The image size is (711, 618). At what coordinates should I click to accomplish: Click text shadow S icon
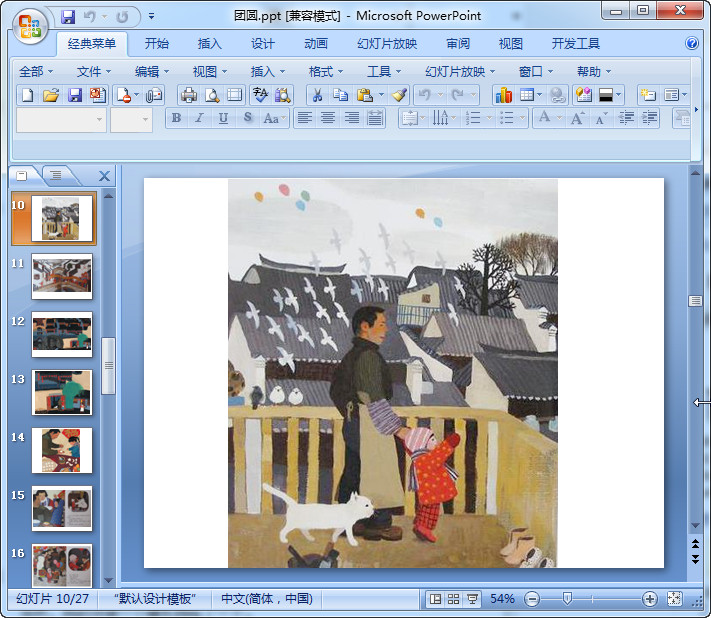coord(247,118)
